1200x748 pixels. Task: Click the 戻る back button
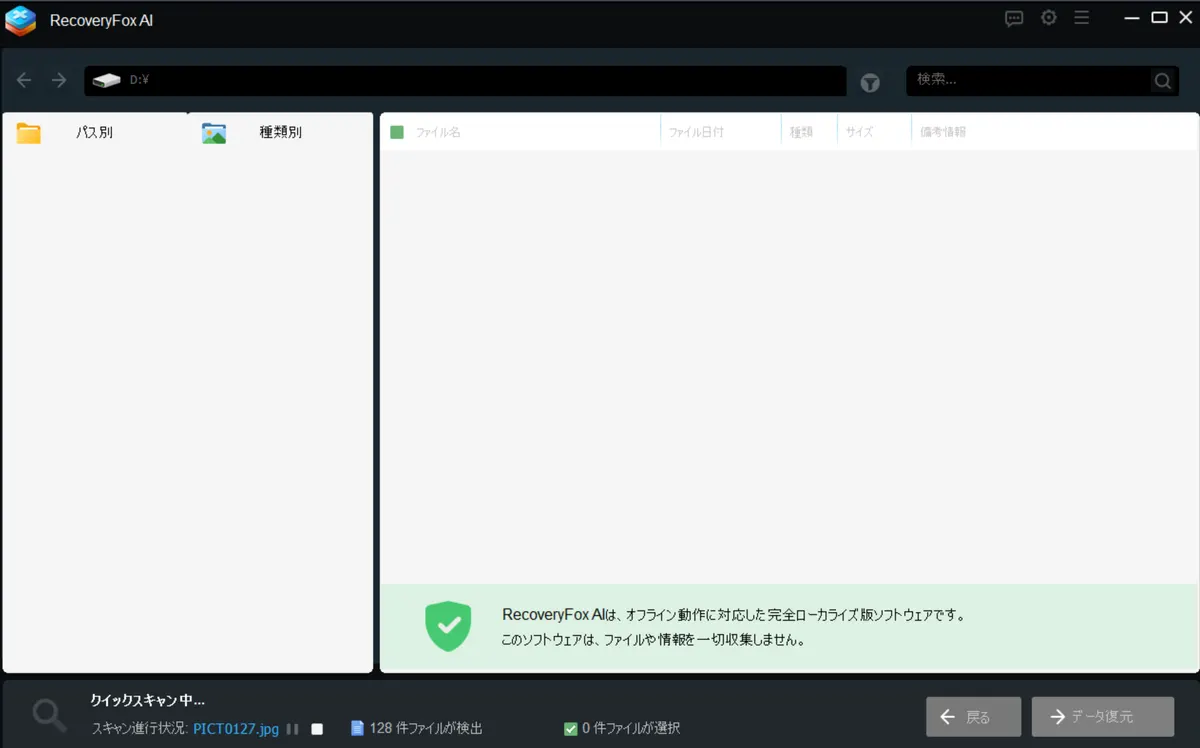(x=973, y=717)
